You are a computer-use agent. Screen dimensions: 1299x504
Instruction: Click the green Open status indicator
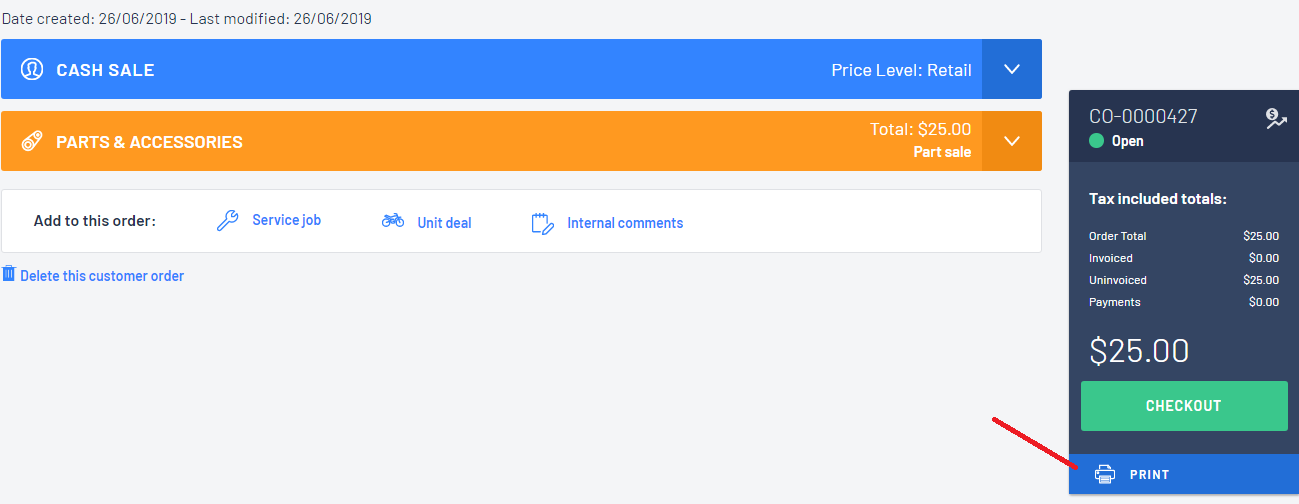click(1096, 141)
